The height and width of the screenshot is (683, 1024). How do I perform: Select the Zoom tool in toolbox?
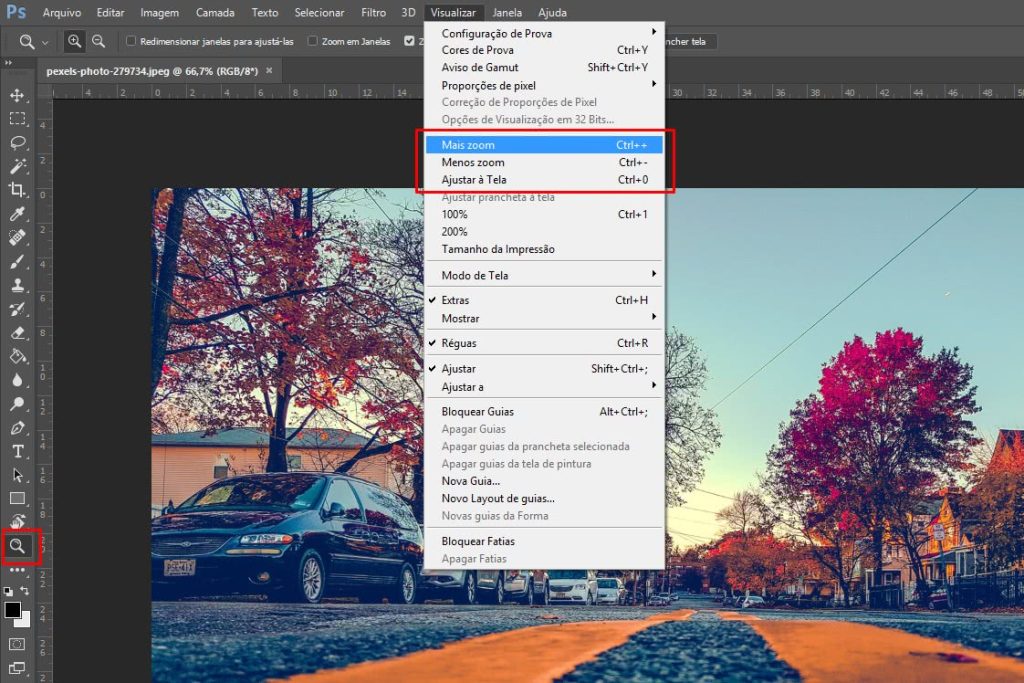[x=18, y=546]
